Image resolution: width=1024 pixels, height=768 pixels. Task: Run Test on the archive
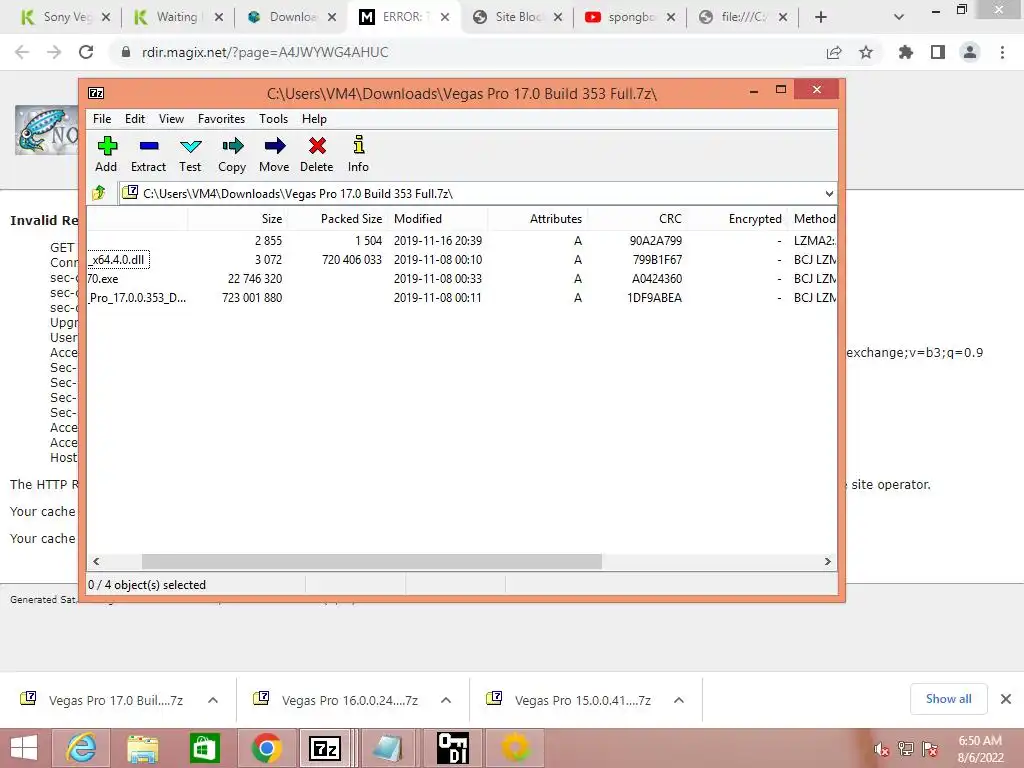[190, 155]
